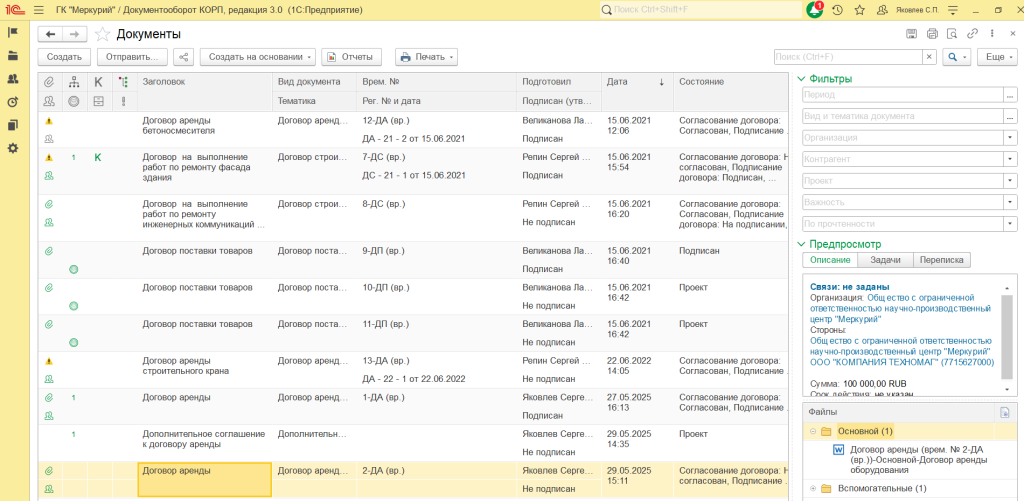This screenshot has width=1024, height=501.
Task: Select the Дополнительное соглашение к договору аренды row
Action: [413, 443]
